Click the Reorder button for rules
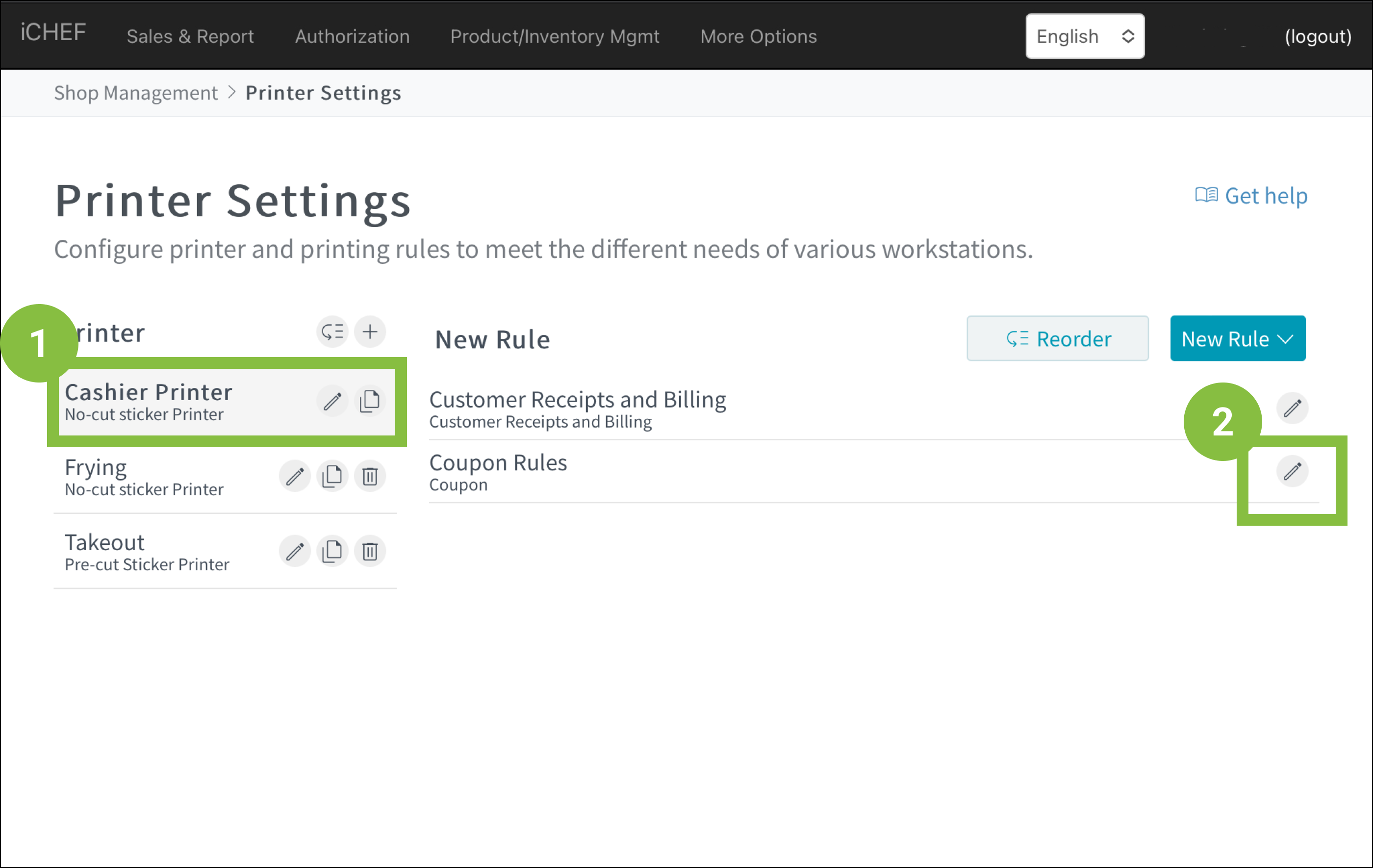 pyautogui.click(x=1058, y=338)
